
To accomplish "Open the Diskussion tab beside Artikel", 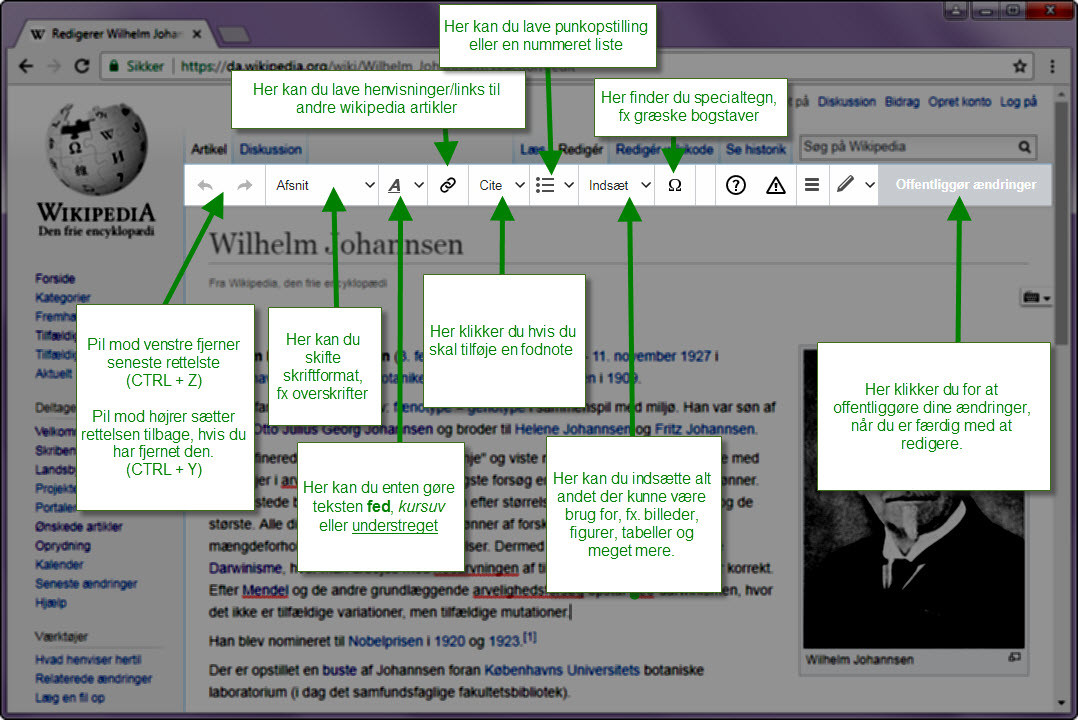I will [x=270, y=149].
